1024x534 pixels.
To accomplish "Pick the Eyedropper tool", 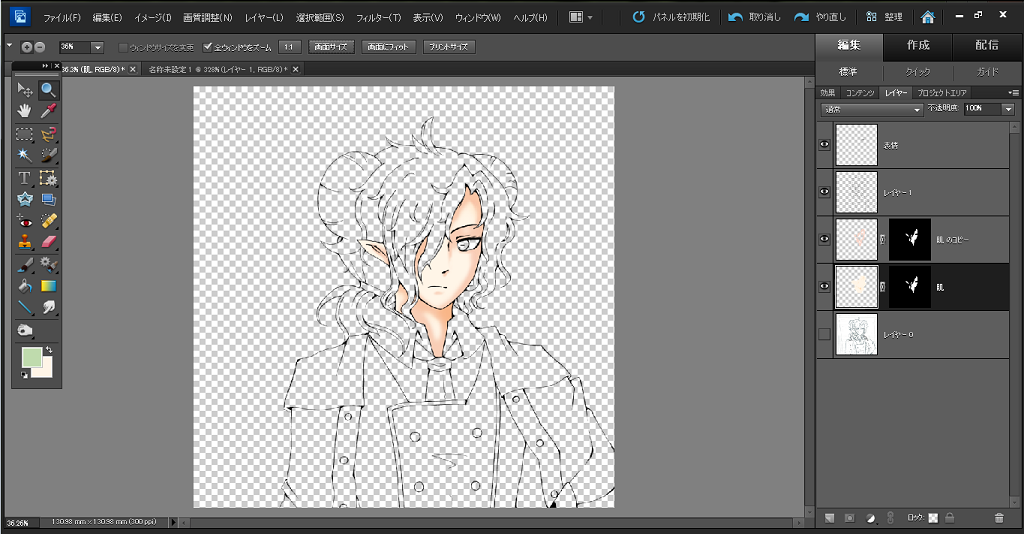I will coord(48,110).
